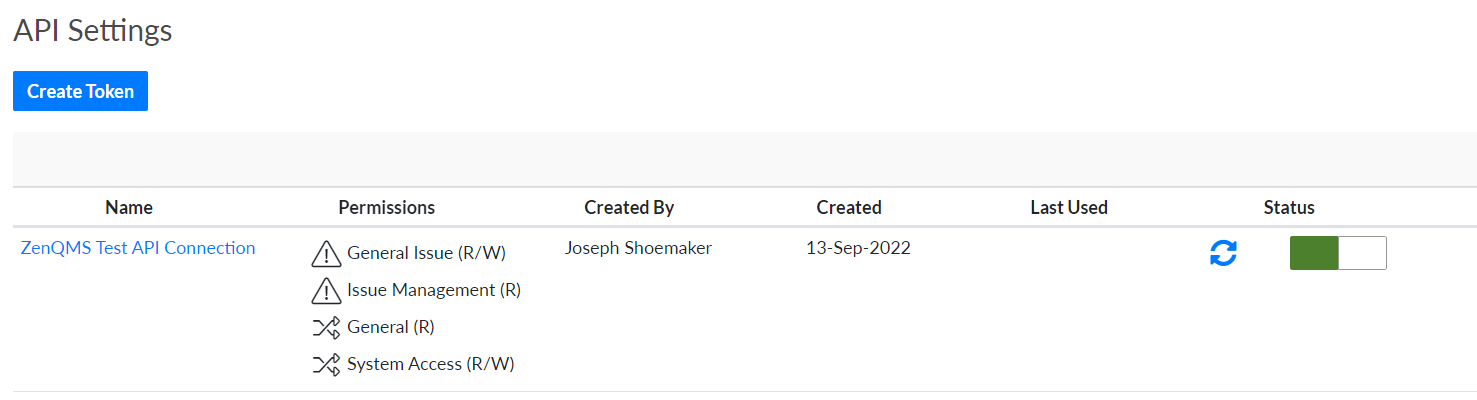Click the Created column header
The width and height of the screenshot is (1477, 400).
849,208
